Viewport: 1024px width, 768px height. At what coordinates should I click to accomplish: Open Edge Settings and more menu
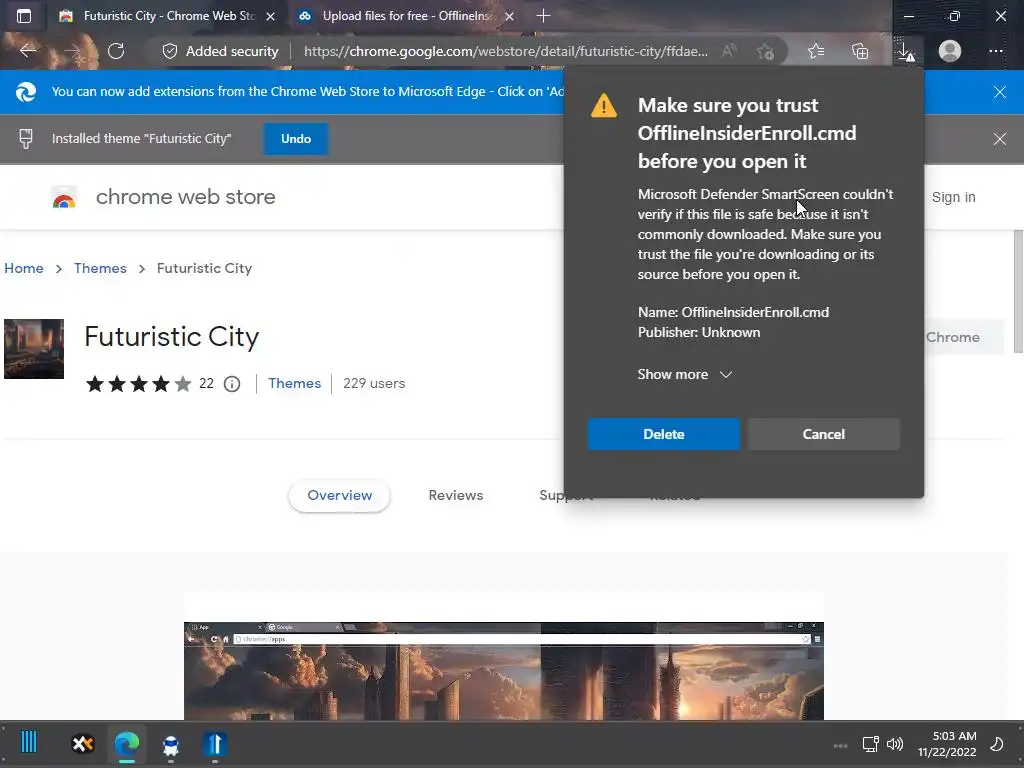[x=995, y=51]
